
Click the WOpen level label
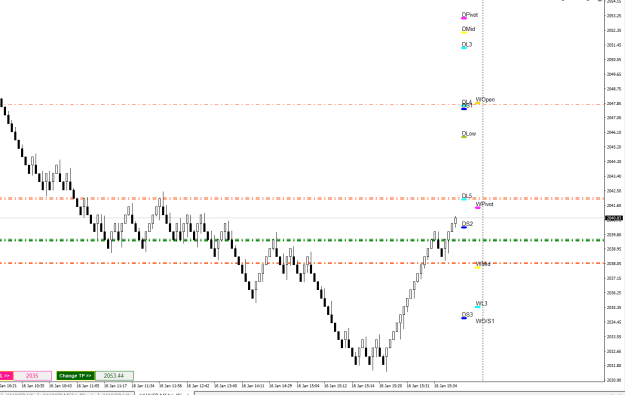coord(485,100)
